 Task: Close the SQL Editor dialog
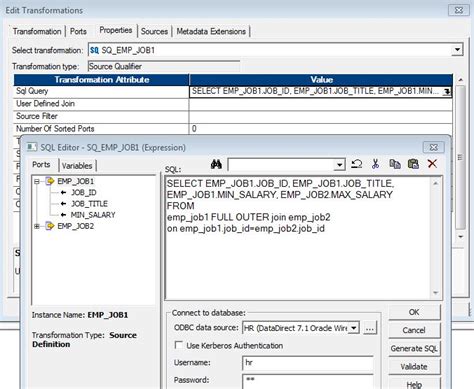[433, 147]
